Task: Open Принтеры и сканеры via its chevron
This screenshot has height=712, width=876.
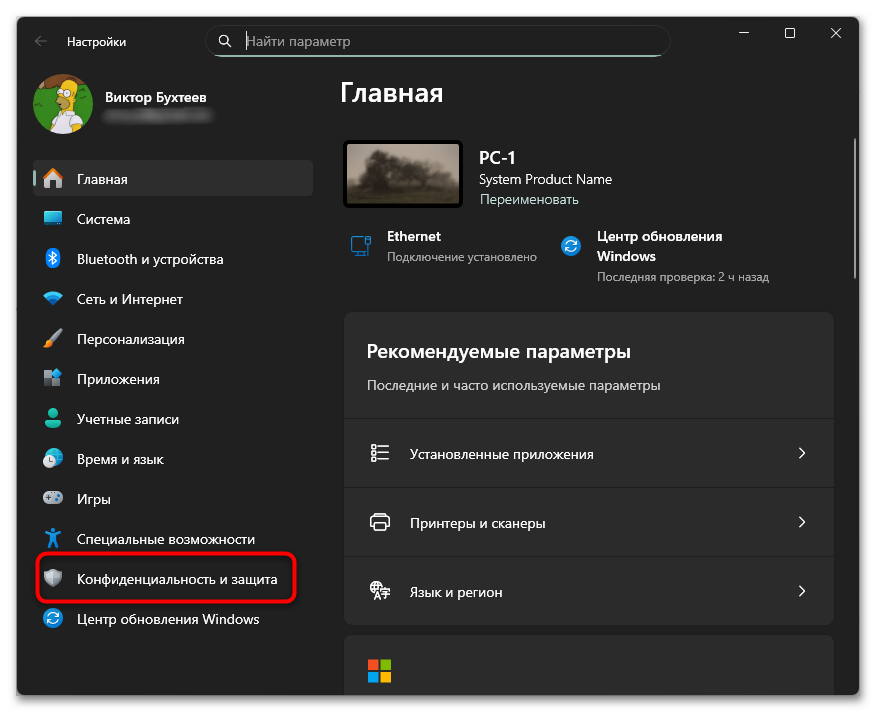Action: (802, 522)
